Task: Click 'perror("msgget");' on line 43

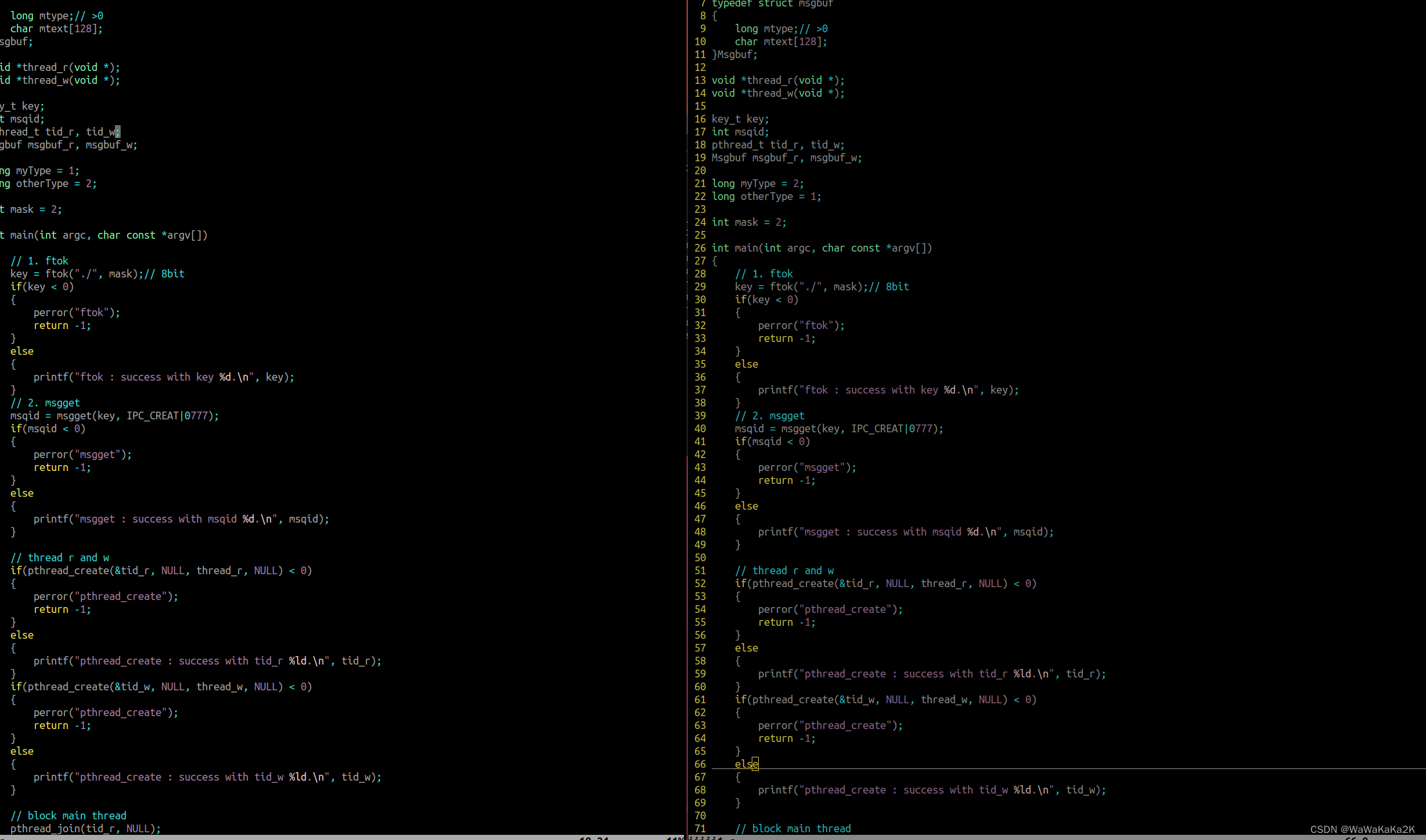Action: click(x=807, y=468)
